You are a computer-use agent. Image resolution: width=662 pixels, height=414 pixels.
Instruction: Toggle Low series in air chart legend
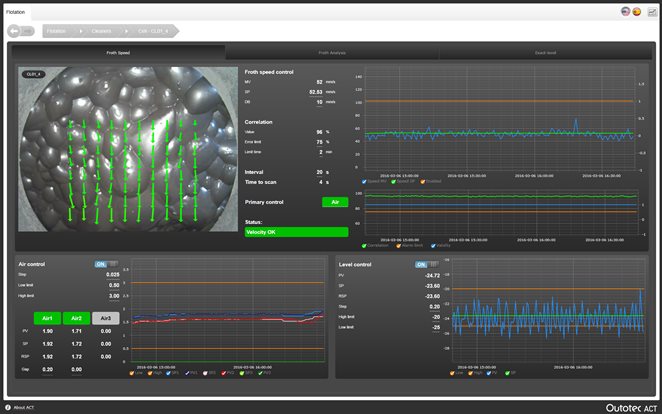(x=132, y=373)
